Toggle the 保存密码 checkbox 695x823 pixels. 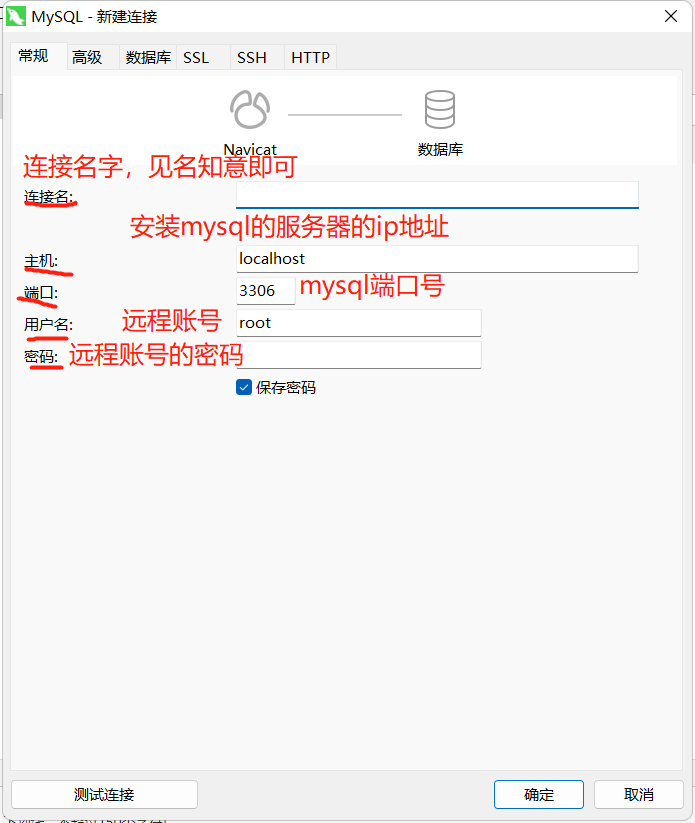pyautogui.click(x=244, y=387)
